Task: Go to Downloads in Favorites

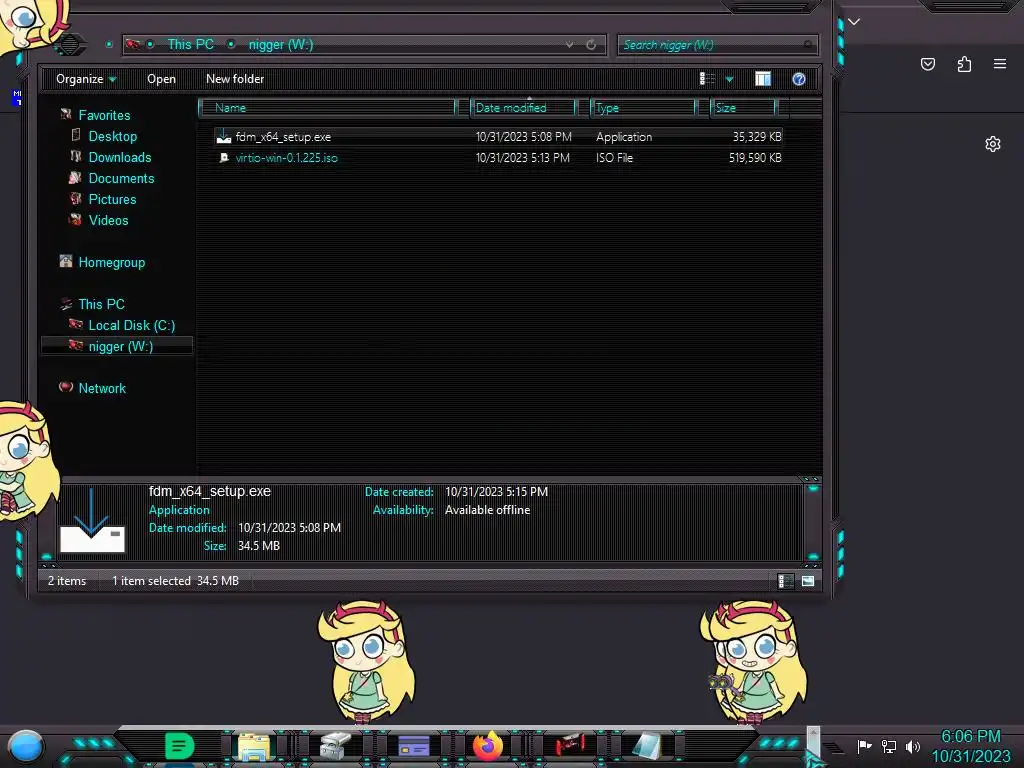Action: click(120, 157)
